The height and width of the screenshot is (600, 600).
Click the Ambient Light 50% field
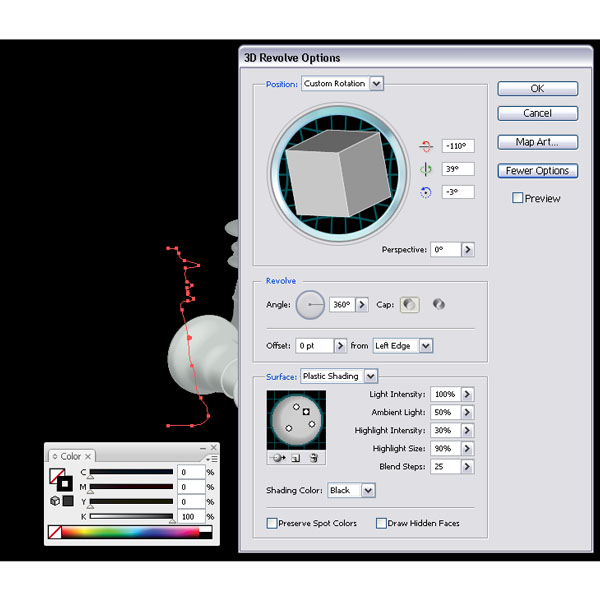click(x=445, y=412)
